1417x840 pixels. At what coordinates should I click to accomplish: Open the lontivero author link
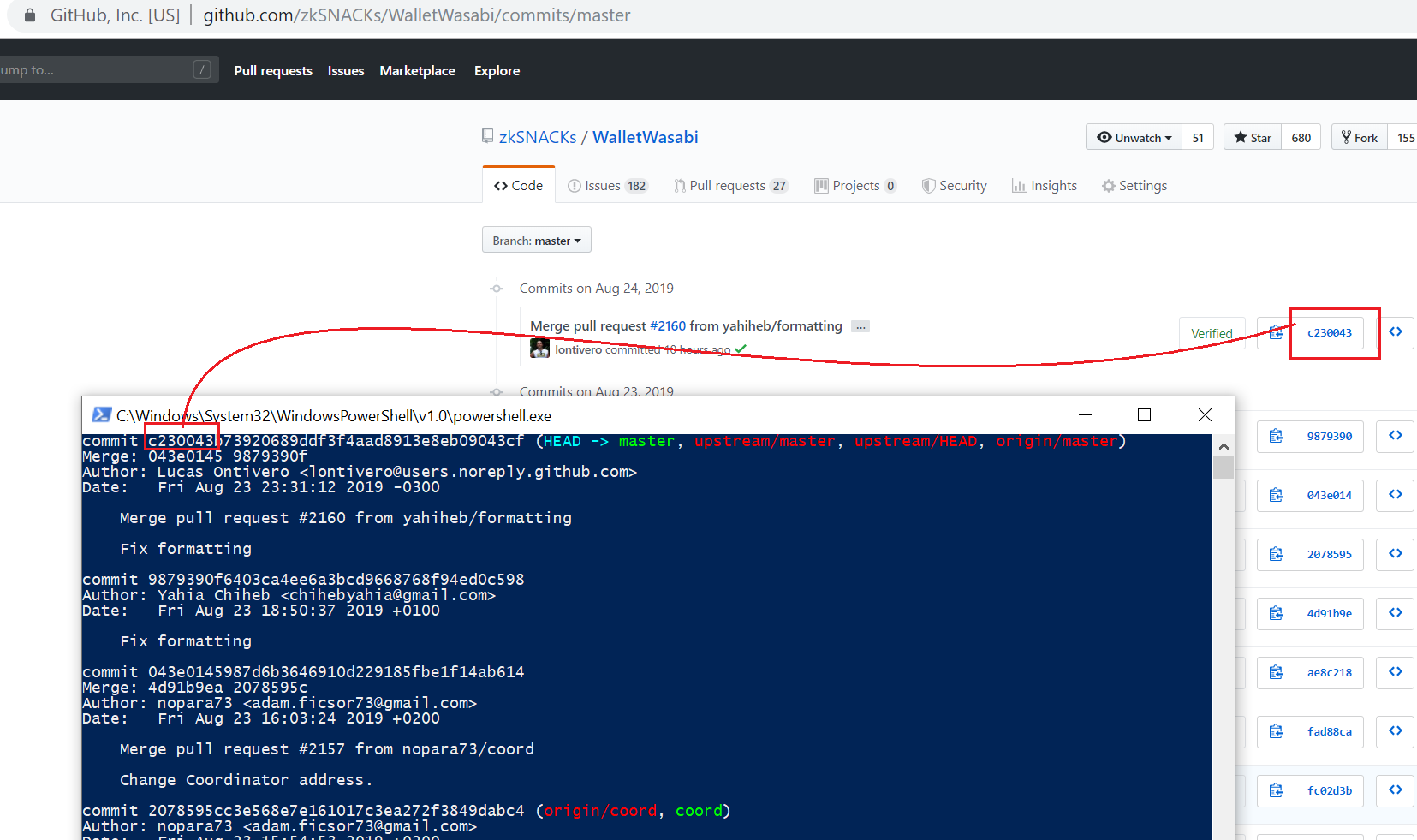(579, 349)
